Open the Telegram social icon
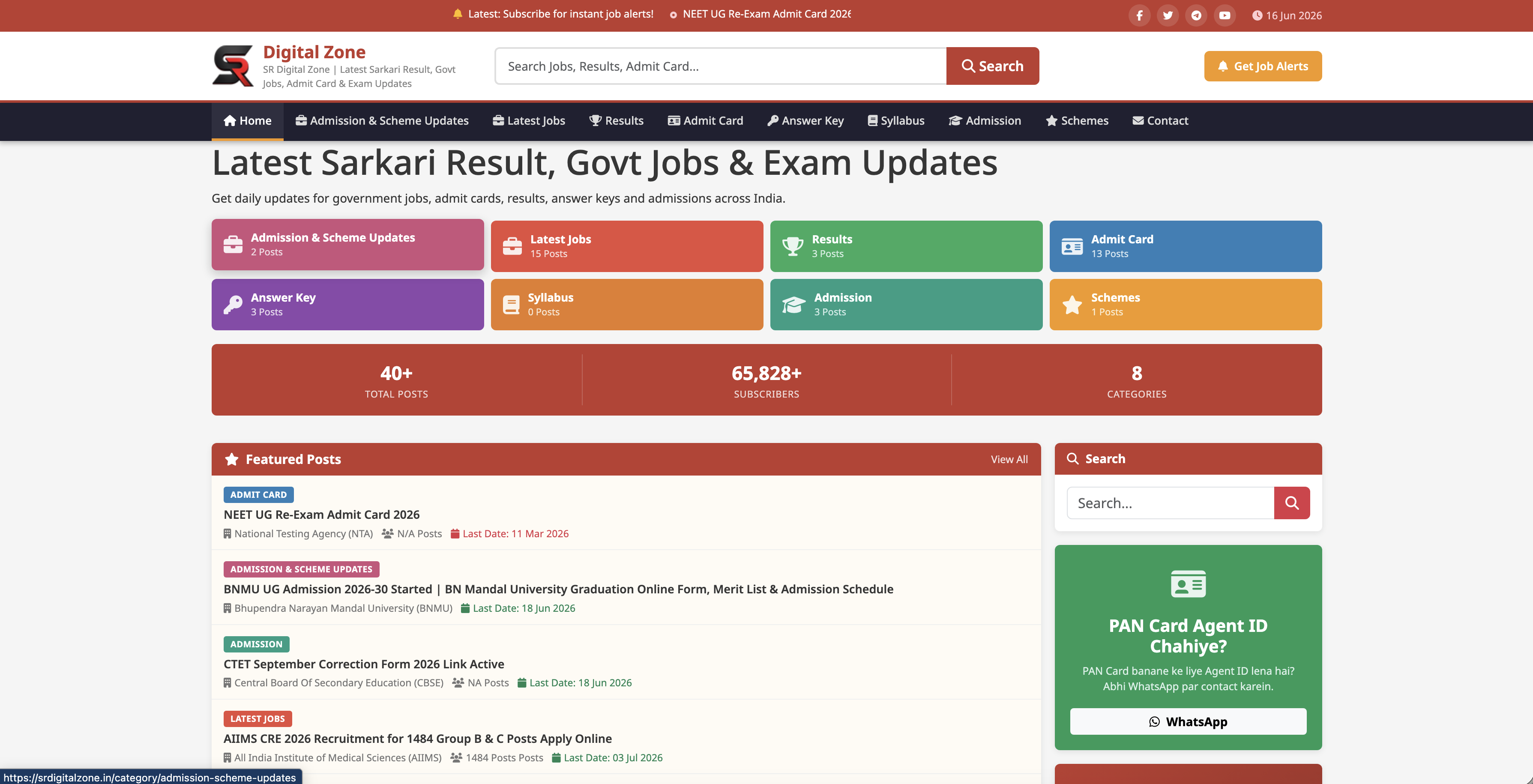Image resolution: width=1533 pixels, height=784 pixels. pyautogui.click(x=1196, y=15)
